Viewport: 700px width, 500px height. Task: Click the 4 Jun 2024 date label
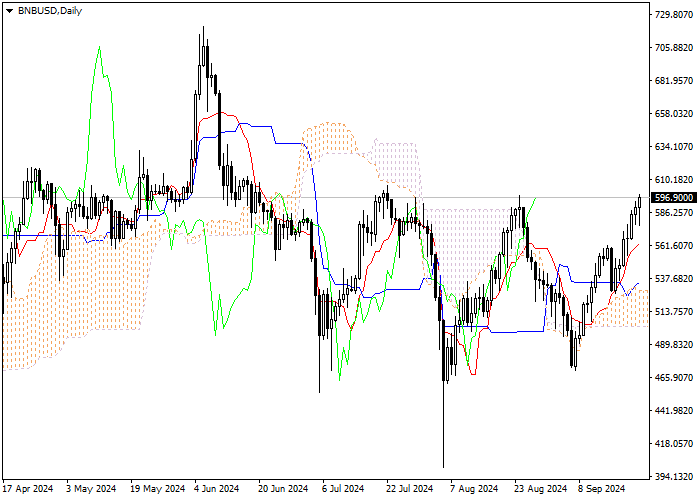[217, 489]
